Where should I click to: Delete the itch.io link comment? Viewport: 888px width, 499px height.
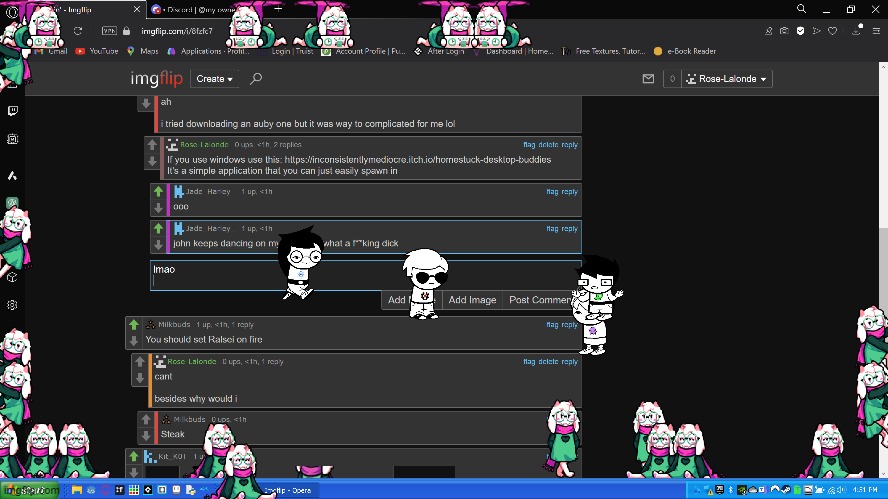coord(548,144)
